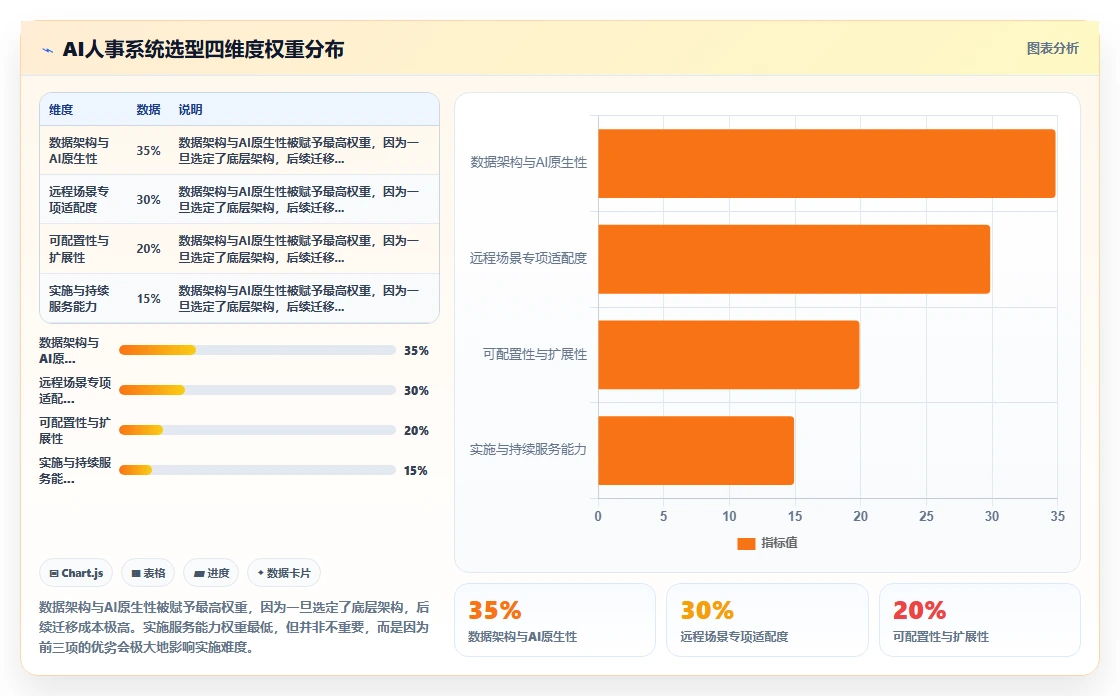Viewport: 1120px width, 696px height.
Task: Click the 可配置性与扩展性 chart bar
Action: point(729,355)
